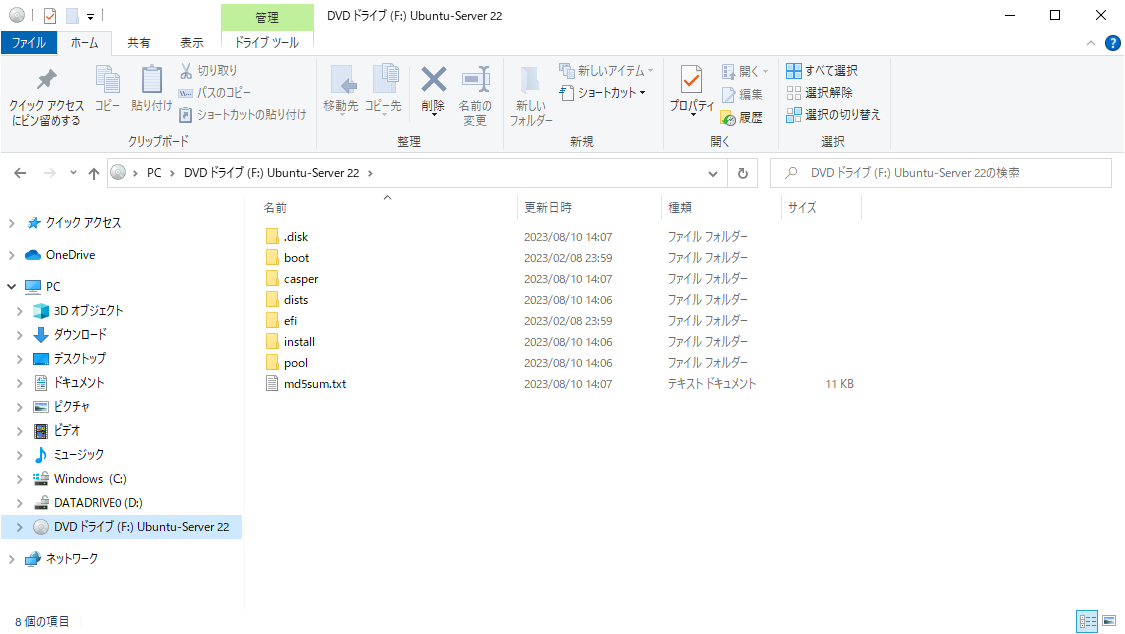Click quick access toolbar new folder icon
Screen dimensions: 1125x634
click(72, 15)
